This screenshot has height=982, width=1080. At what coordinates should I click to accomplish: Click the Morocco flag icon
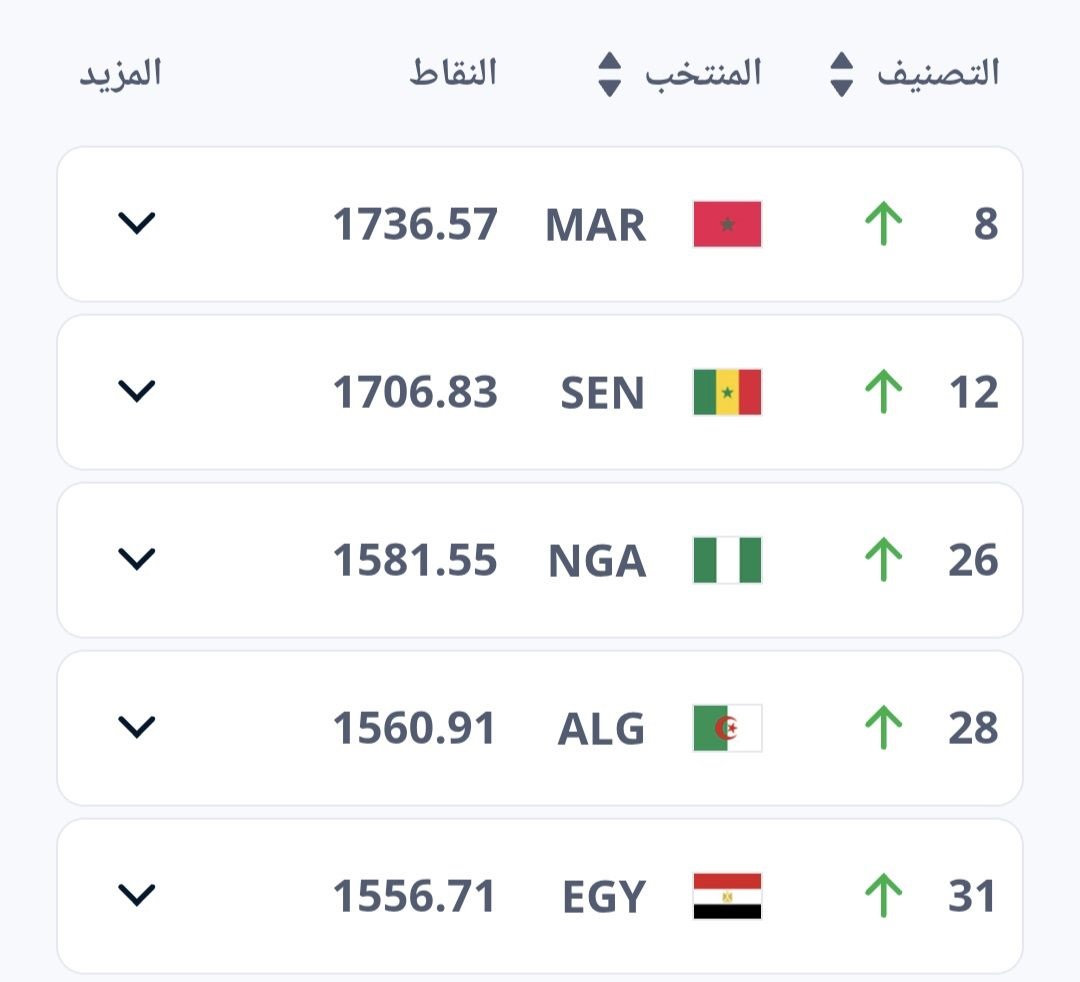pyautogui.click(x=727, y=224)
